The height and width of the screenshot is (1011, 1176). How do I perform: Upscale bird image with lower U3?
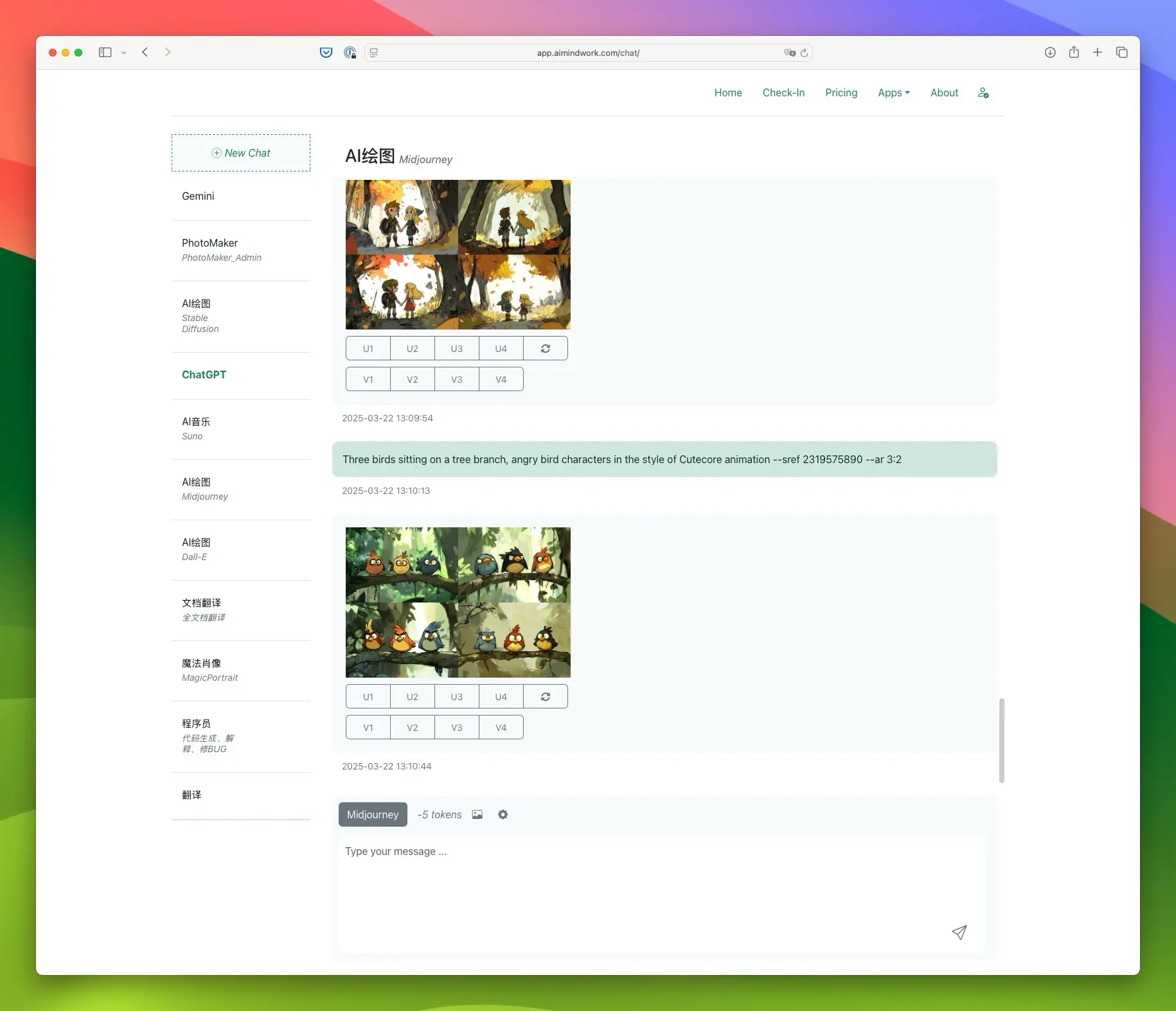457,696
